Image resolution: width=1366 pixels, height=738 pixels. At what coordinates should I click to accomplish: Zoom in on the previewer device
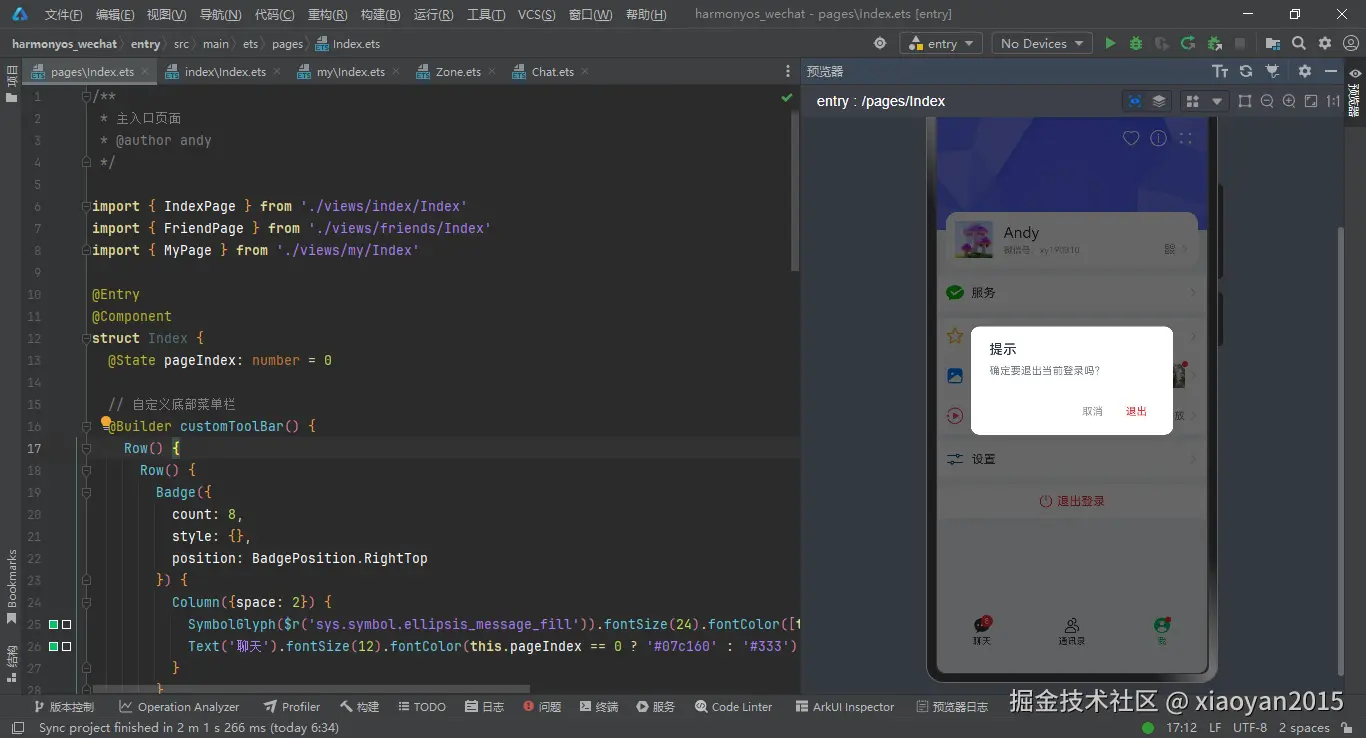(1289, 101)
